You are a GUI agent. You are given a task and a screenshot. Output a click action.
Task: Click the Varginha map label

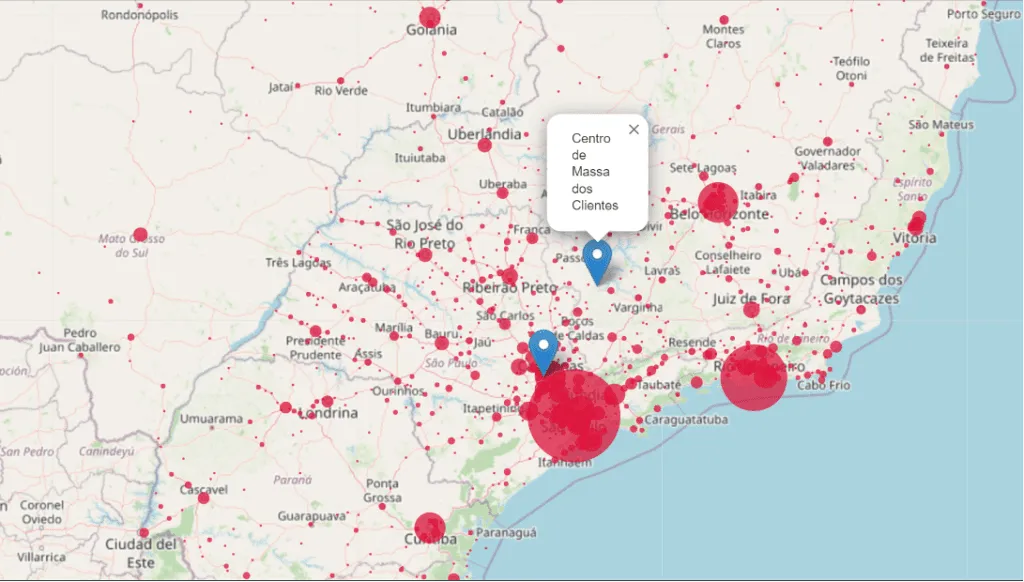pyautogui.click(x=638, y=307)
